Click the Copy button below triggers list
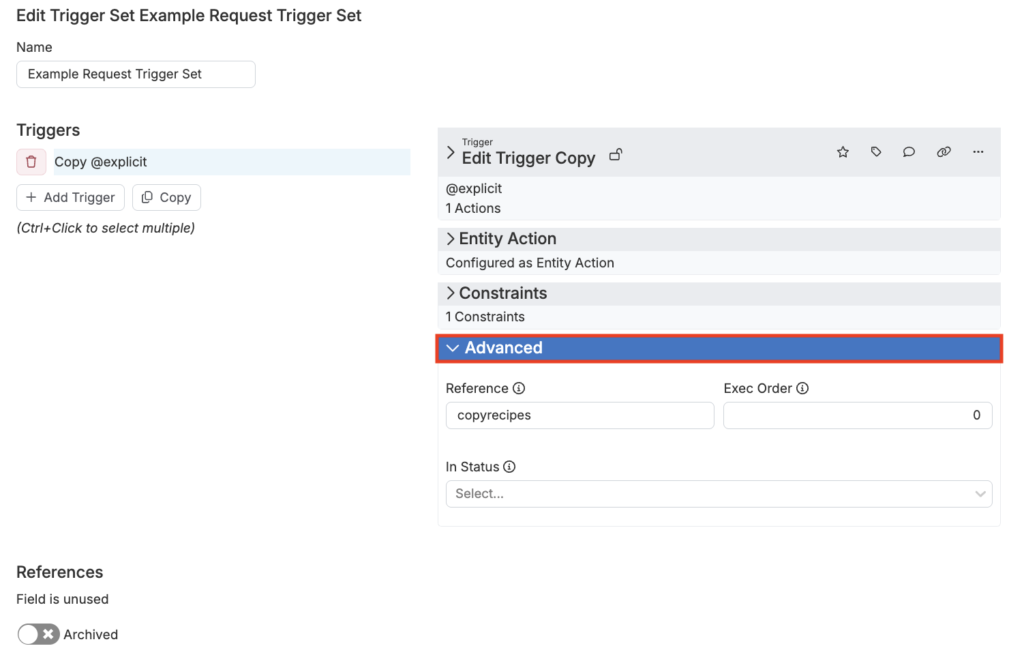This screenshot has height=659, width=1024. (x=167, y=197)
